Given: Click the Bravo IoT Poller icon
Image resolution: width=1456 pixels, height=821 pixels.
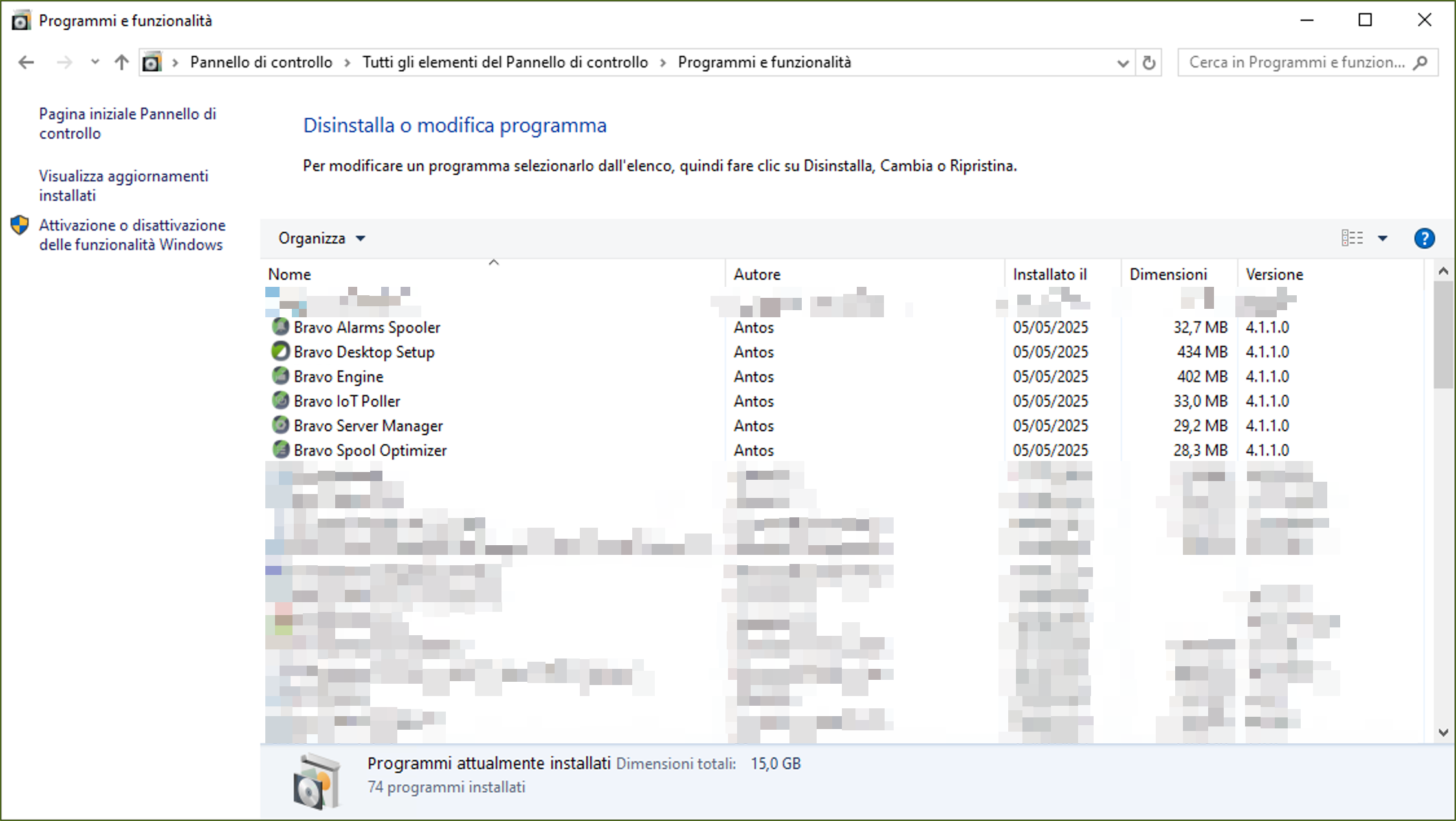Looking at the screenshot, I should click(280, 401).
